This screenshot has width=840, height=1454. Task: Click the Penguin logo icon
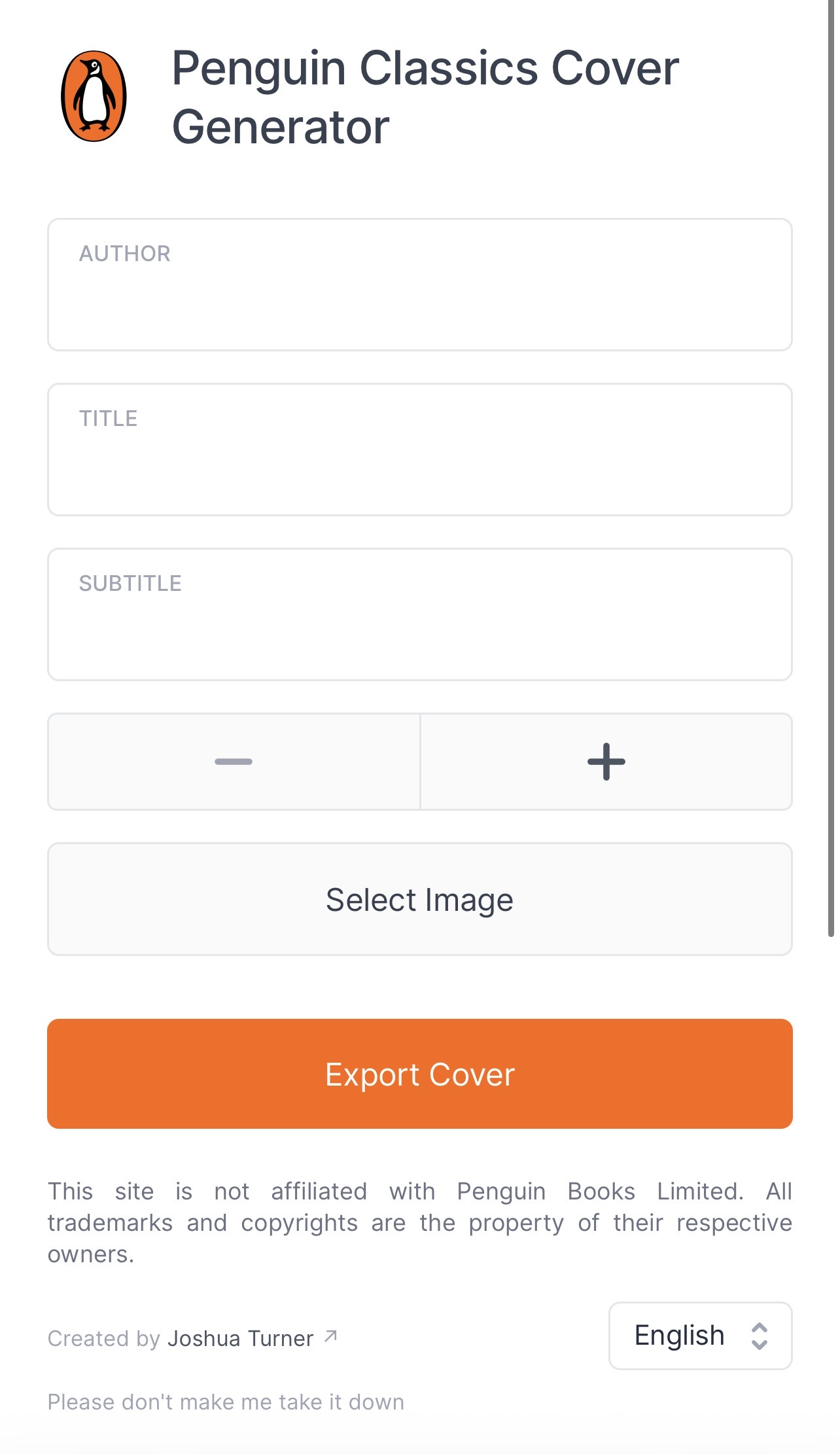coord(94,96)
